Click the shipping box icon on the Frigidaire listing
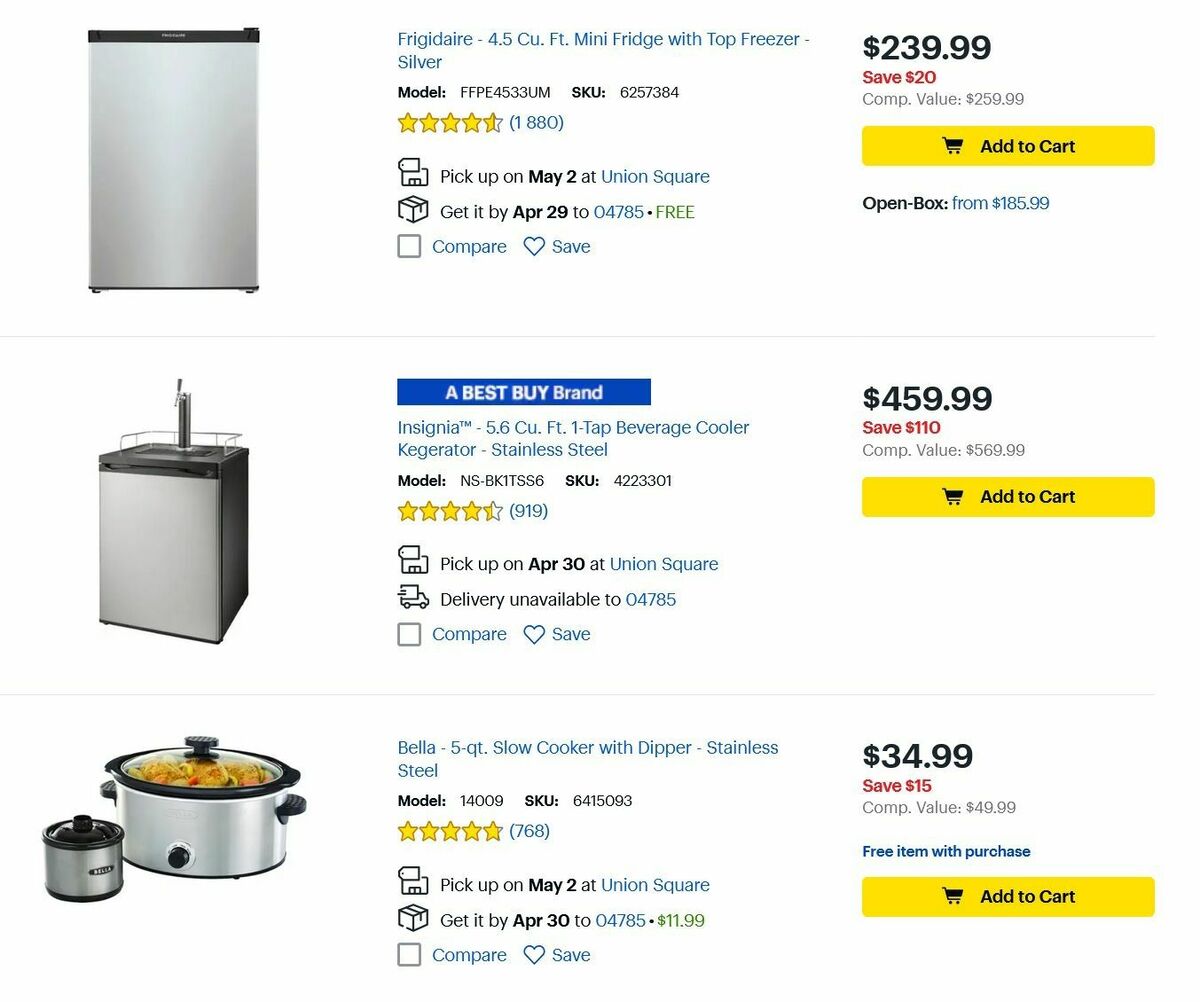Image resolution: width=1200 pixels, height=1002 pixels. (x=413, y=209)
